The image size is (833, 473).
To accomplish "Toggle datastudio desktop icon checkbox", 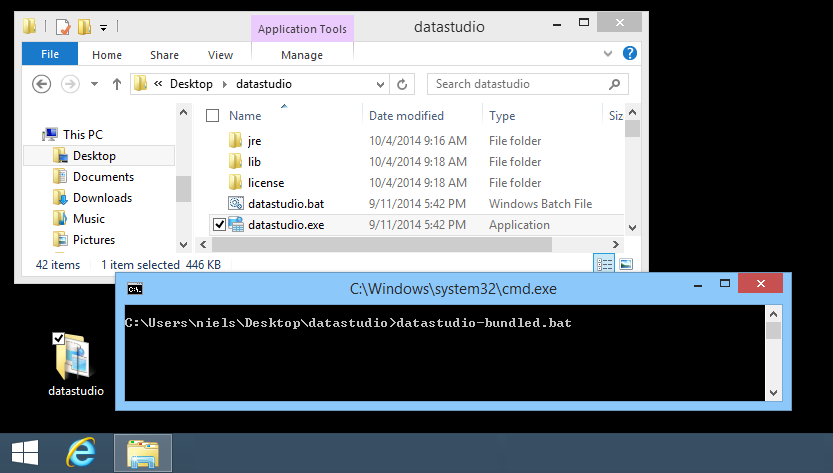I will (x=58, y=339).
